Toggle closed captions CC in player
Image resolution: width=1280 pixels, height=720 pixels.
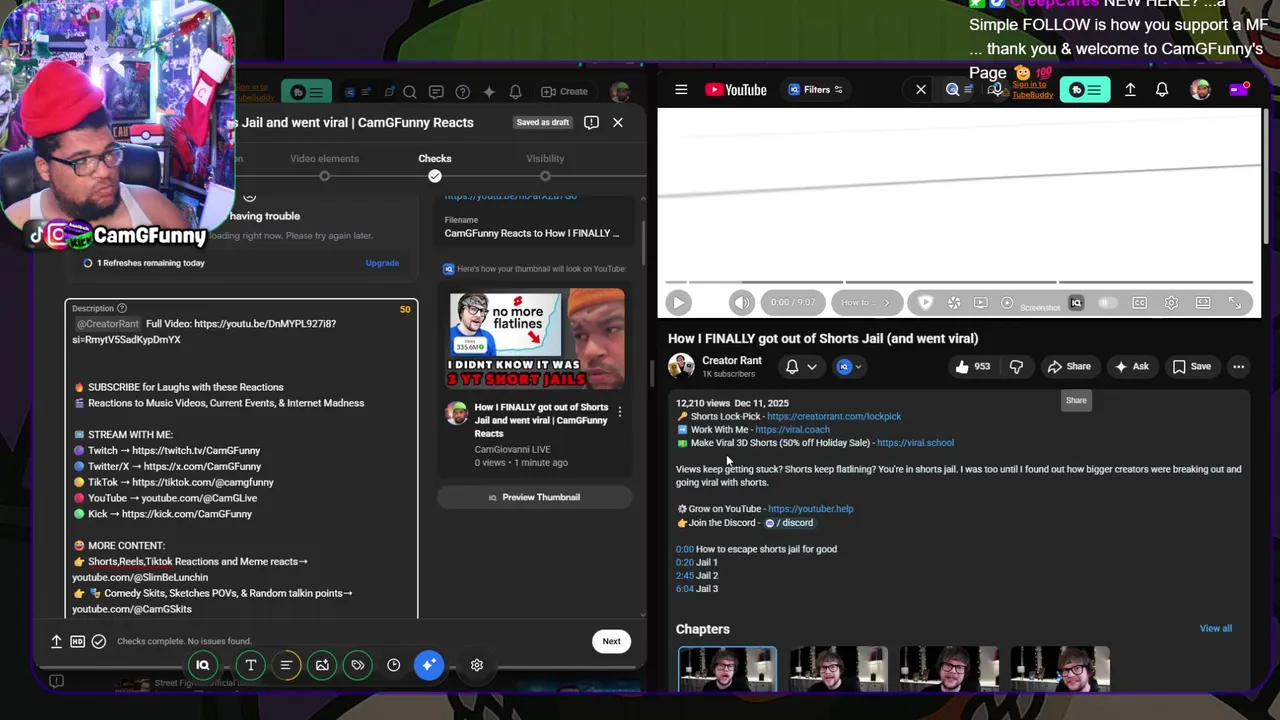(x=1139, y=303)
